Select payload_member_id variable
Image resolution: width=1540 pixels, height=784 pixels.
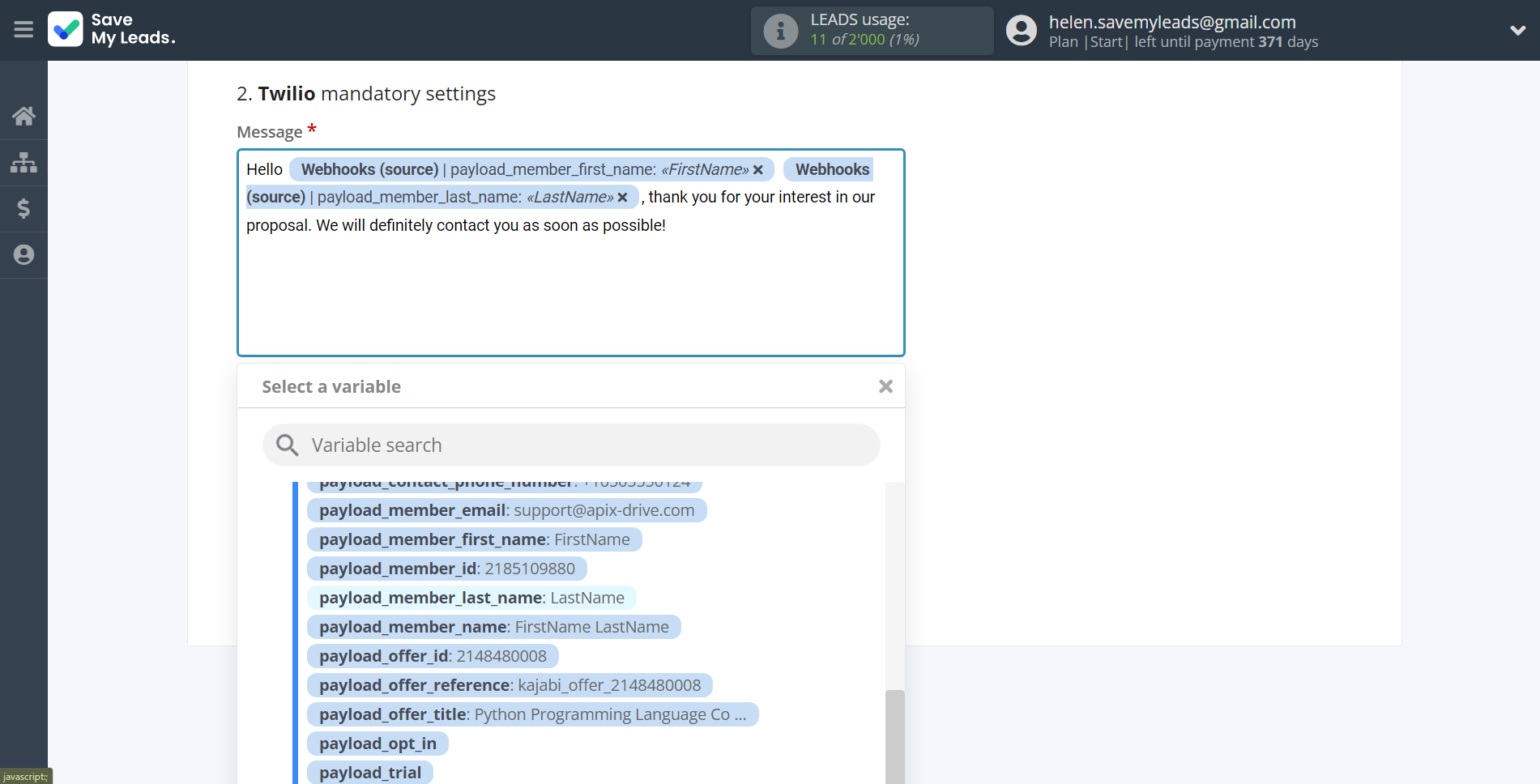[x=446, y=569]
